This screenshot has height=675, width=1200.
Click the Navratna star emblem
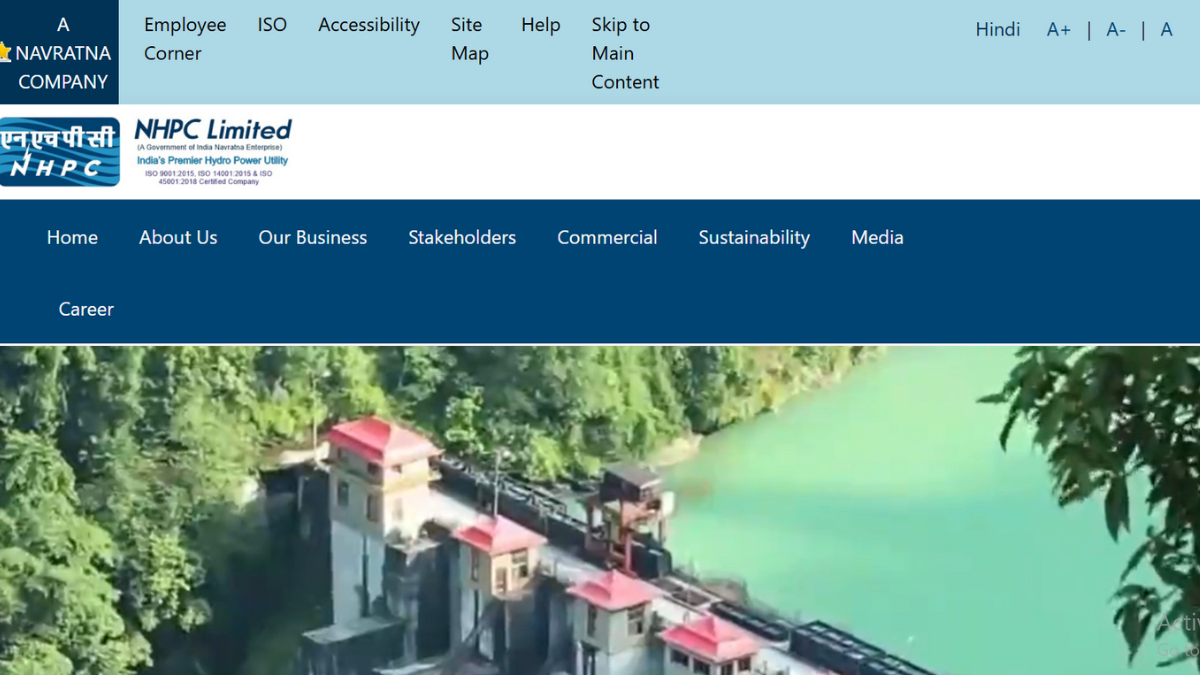click(4, 52)
